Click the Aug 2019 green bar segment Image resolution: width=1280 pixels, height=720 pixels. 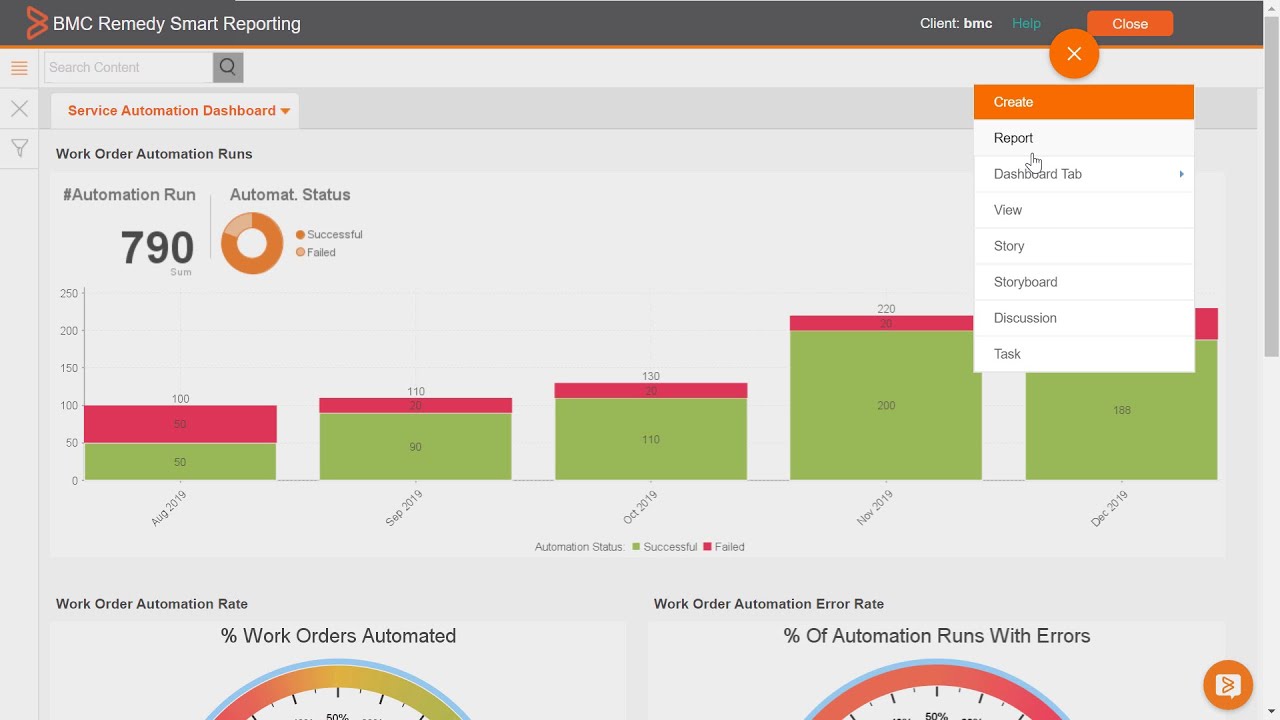pyautogui.click(x=180, y=462)
